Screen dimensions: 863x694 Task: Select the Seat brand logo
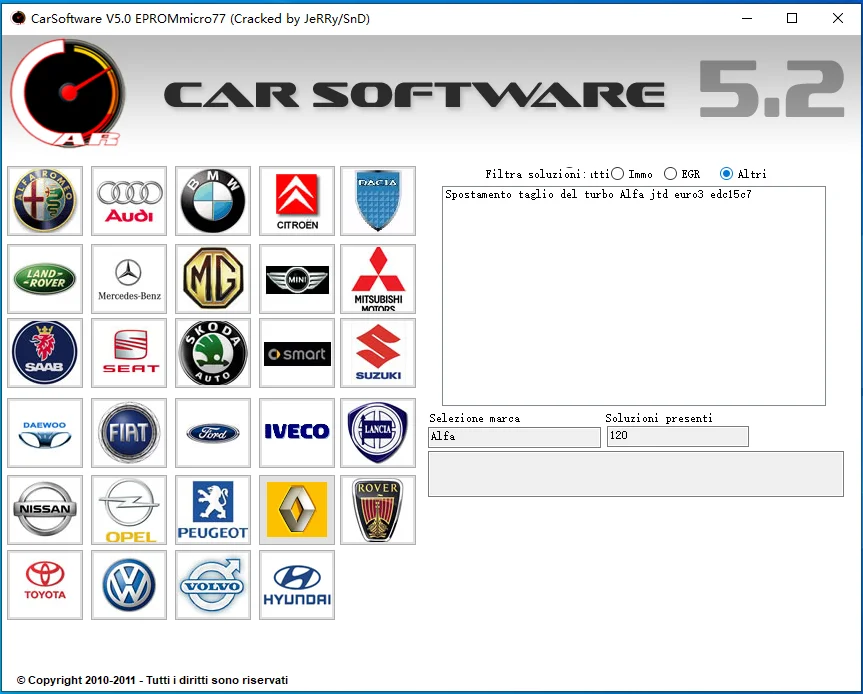129,353
